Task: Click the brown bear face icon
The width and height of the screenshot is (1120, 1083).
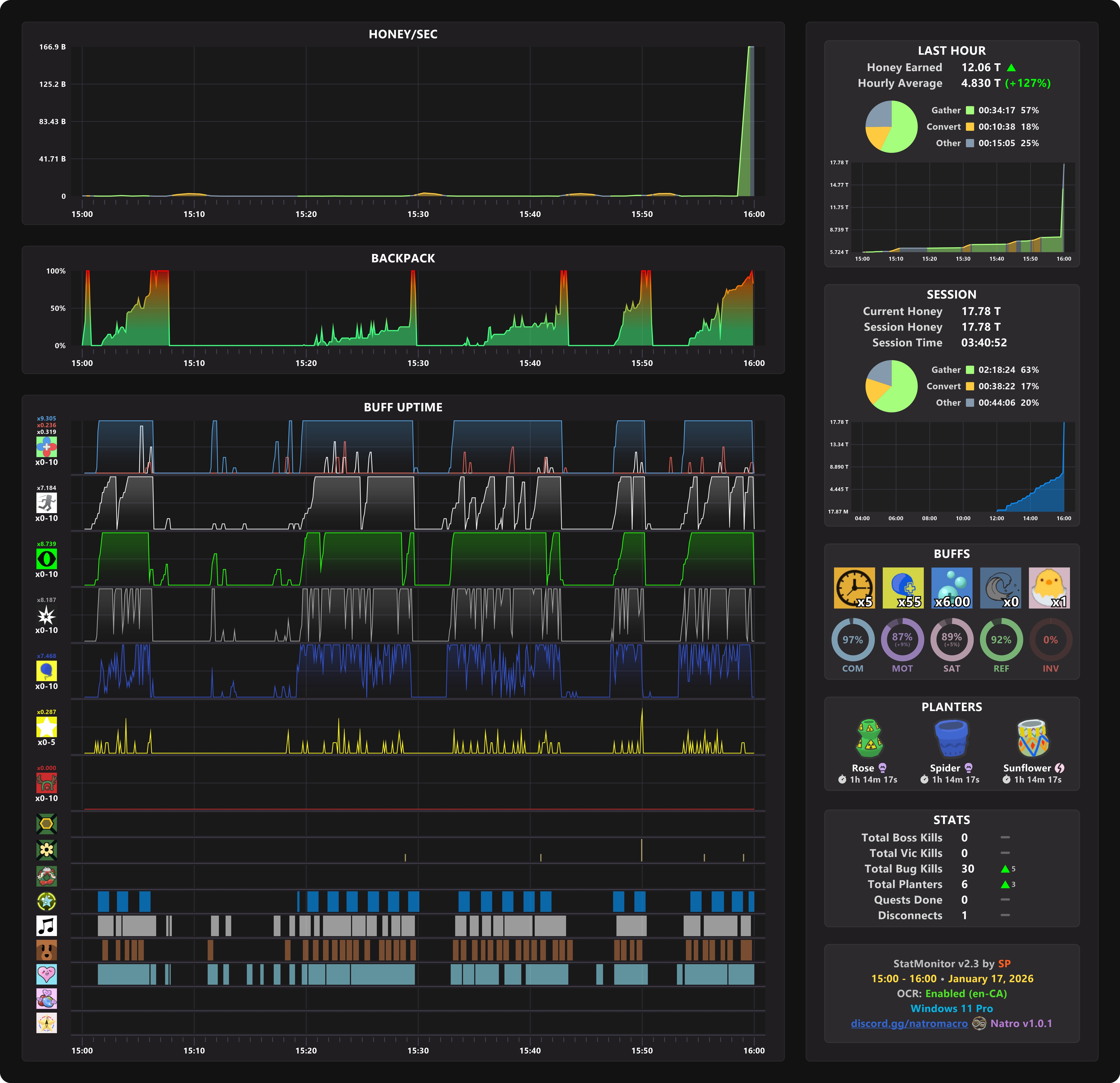Action: pos(46,950)
